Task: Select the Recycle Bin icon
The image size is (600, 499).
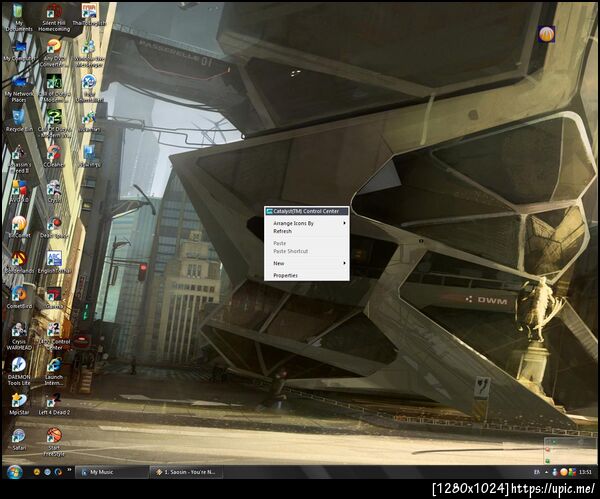Action: [x=19, y=121]
